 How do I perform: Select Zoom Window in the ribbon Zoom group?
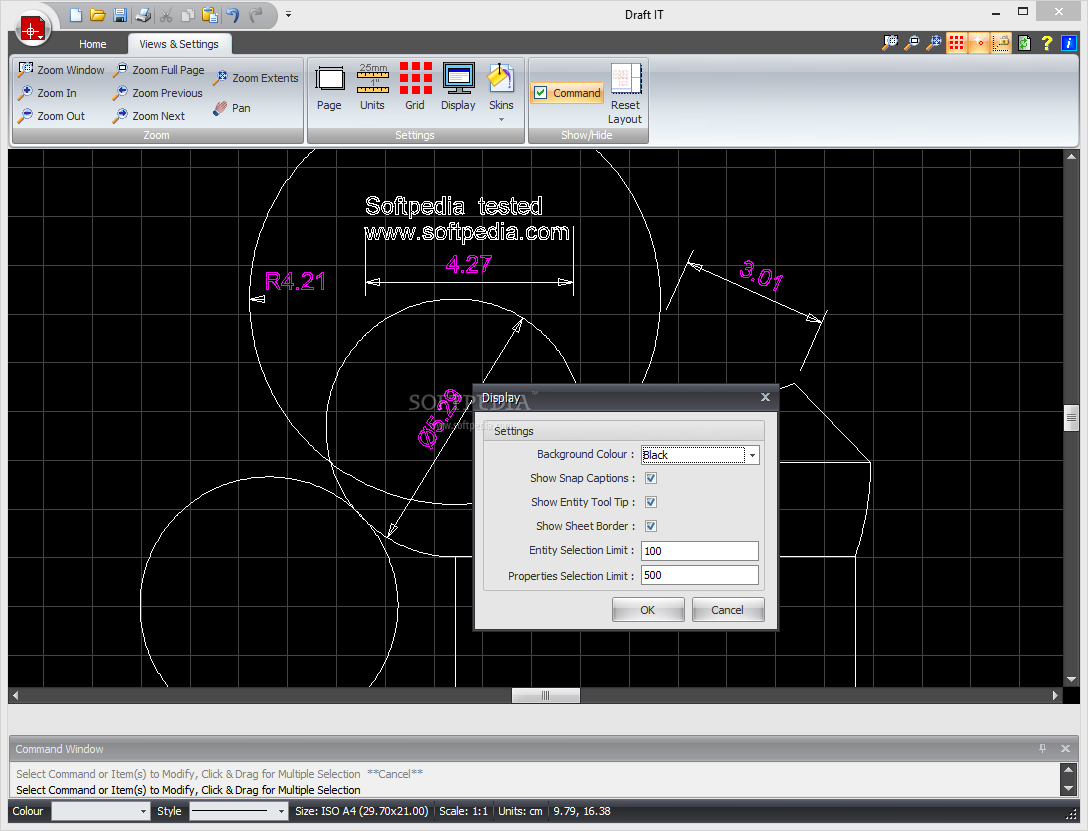61,69
